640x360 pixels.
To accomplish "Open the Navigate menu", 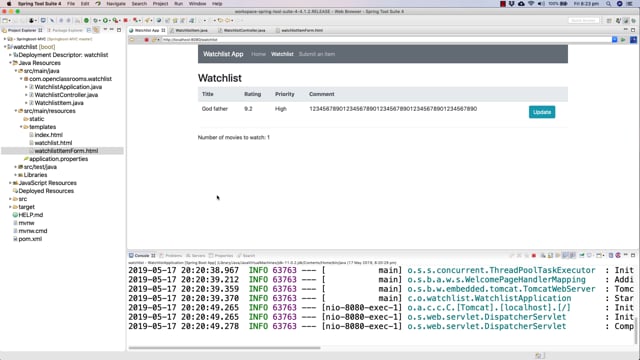I will pos(116,4).
